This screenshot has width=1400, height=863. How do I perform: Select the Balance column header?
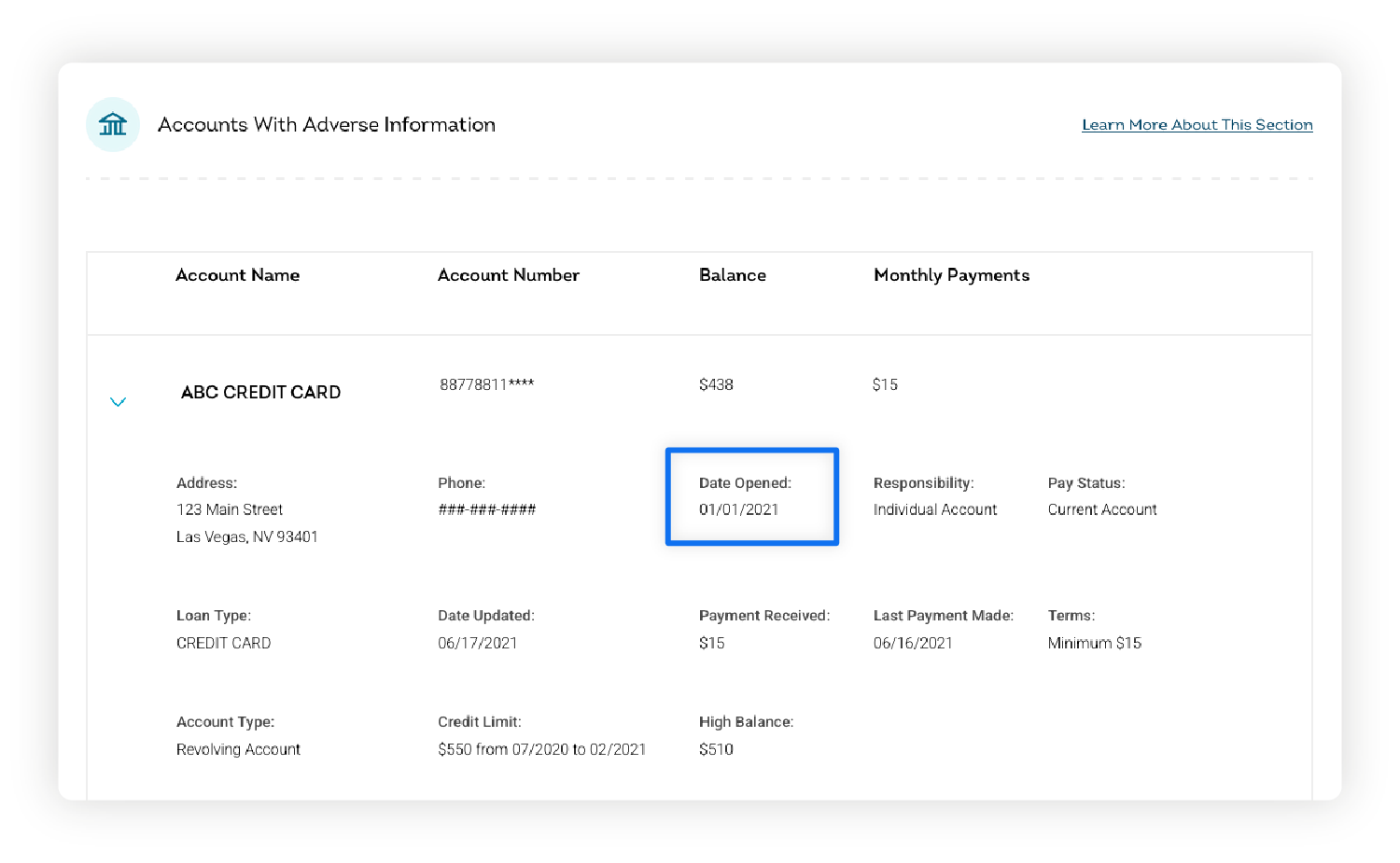click(x=732, y=275)
